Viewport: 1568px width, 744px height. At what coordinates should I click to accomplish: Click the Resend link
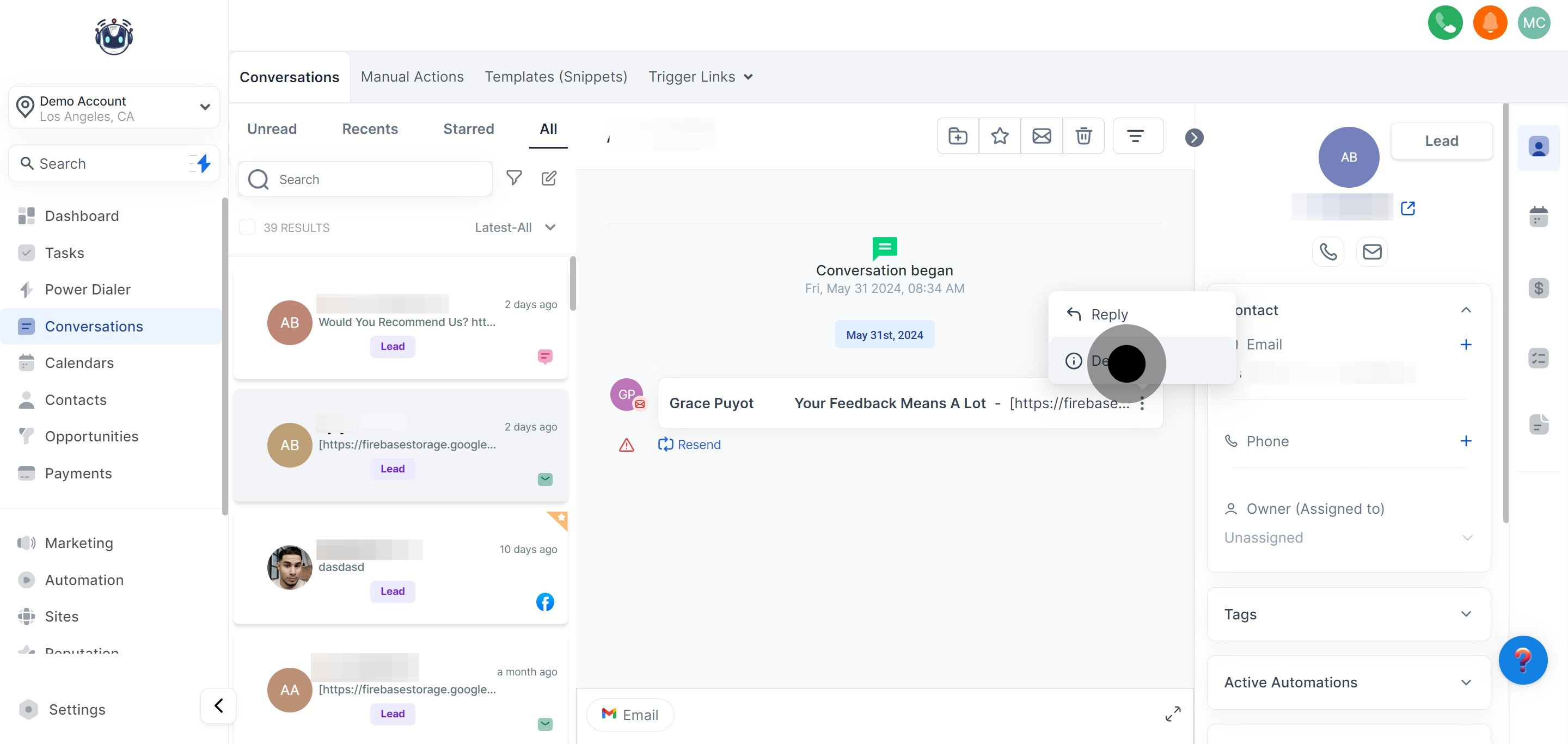[690, 445]
